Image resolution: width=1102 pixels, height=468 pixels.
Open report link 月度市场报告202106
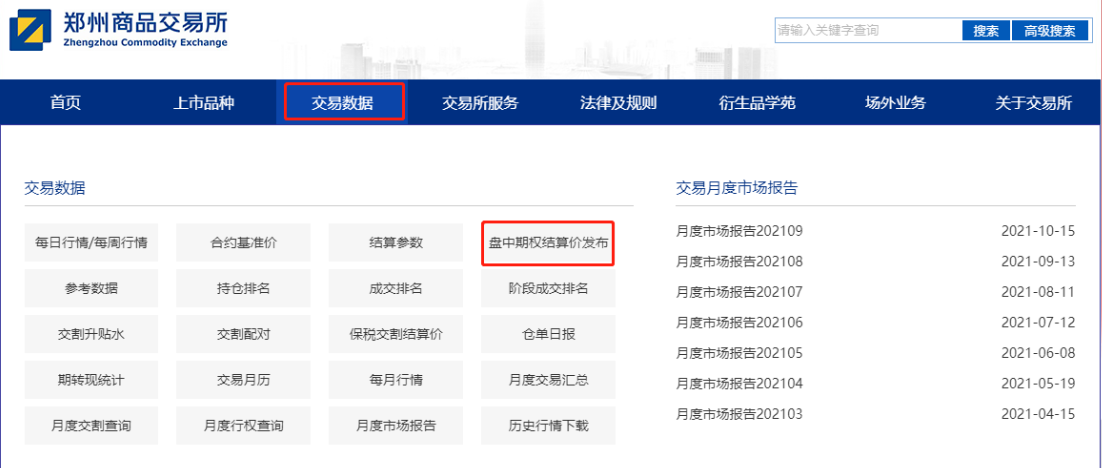click(x=739, y=322)
